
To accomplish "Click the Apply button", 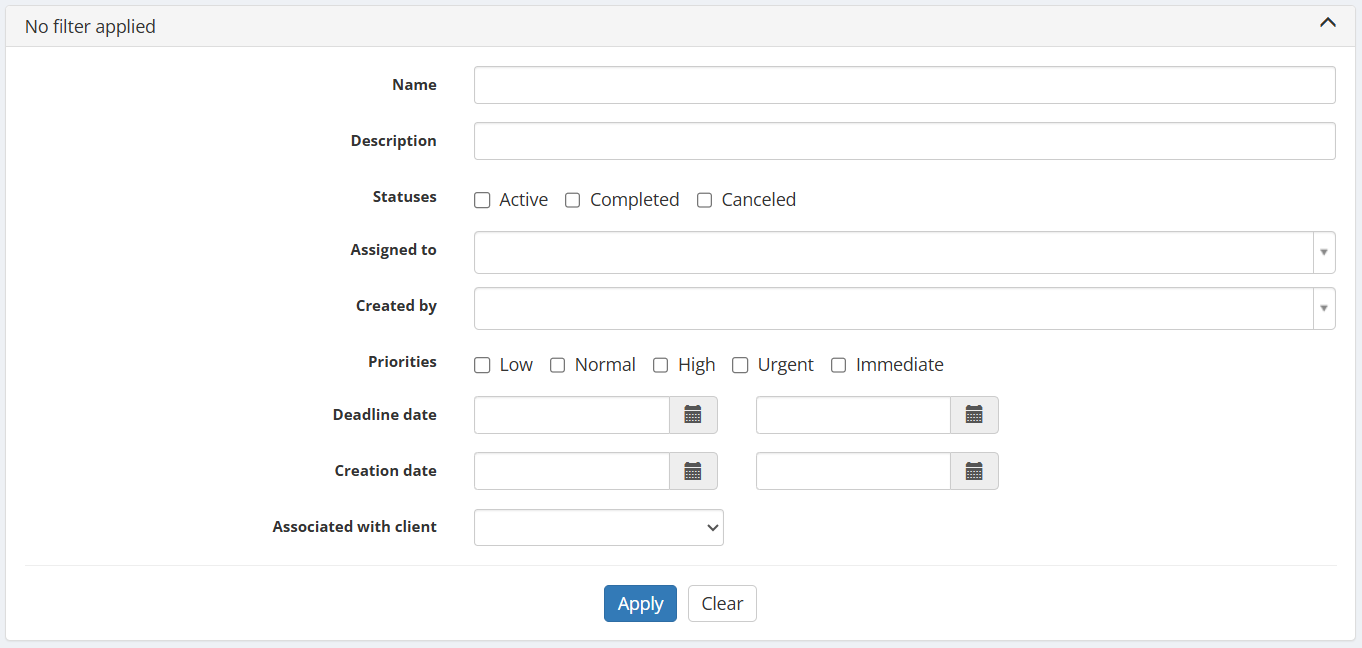I will click(x=640, y=603).
